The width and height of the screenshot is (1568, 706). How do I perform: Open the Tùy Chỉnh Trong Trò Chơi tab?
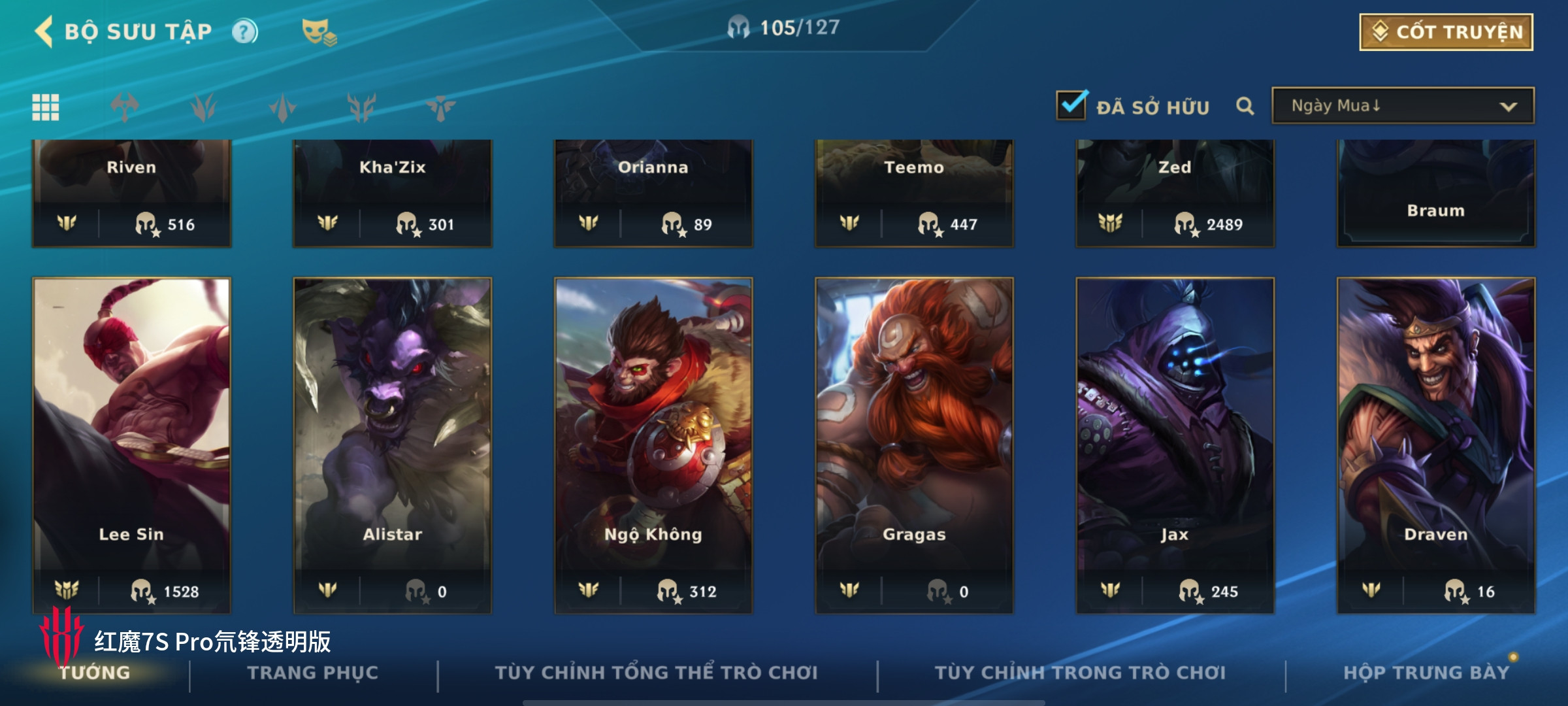1081,673
